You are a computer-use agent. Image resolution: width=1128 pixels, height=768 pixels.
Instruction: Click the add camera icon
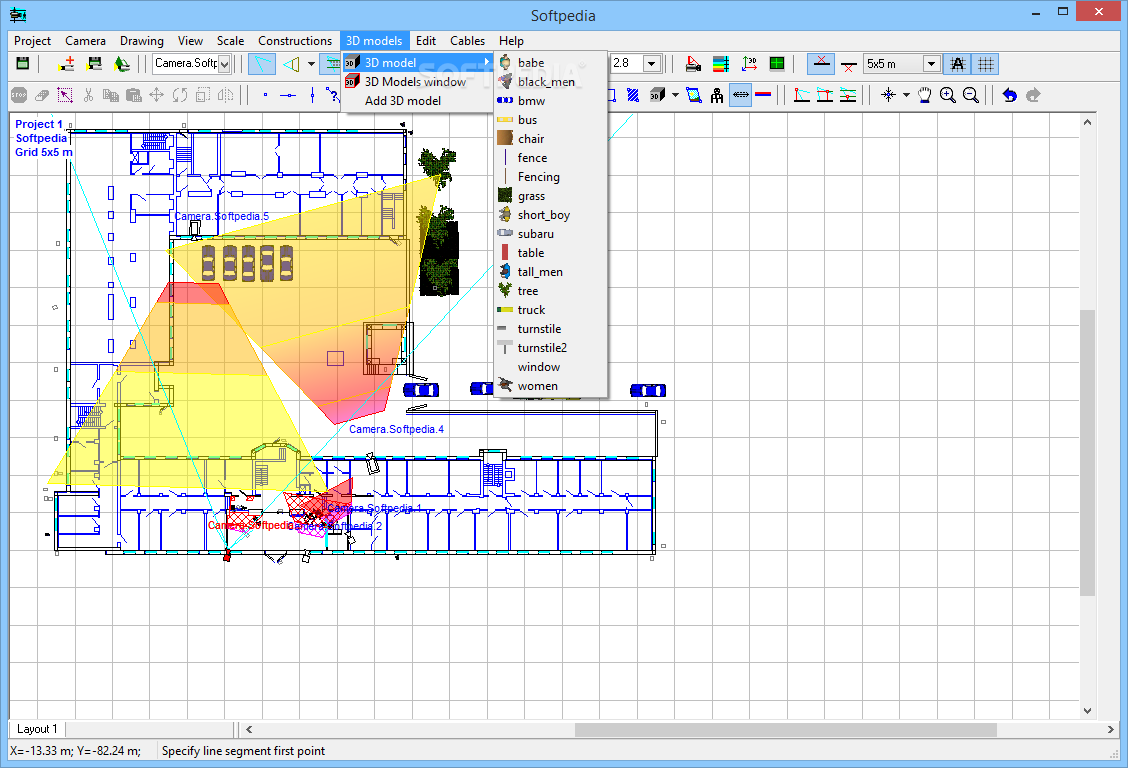(x=66, y=64)
